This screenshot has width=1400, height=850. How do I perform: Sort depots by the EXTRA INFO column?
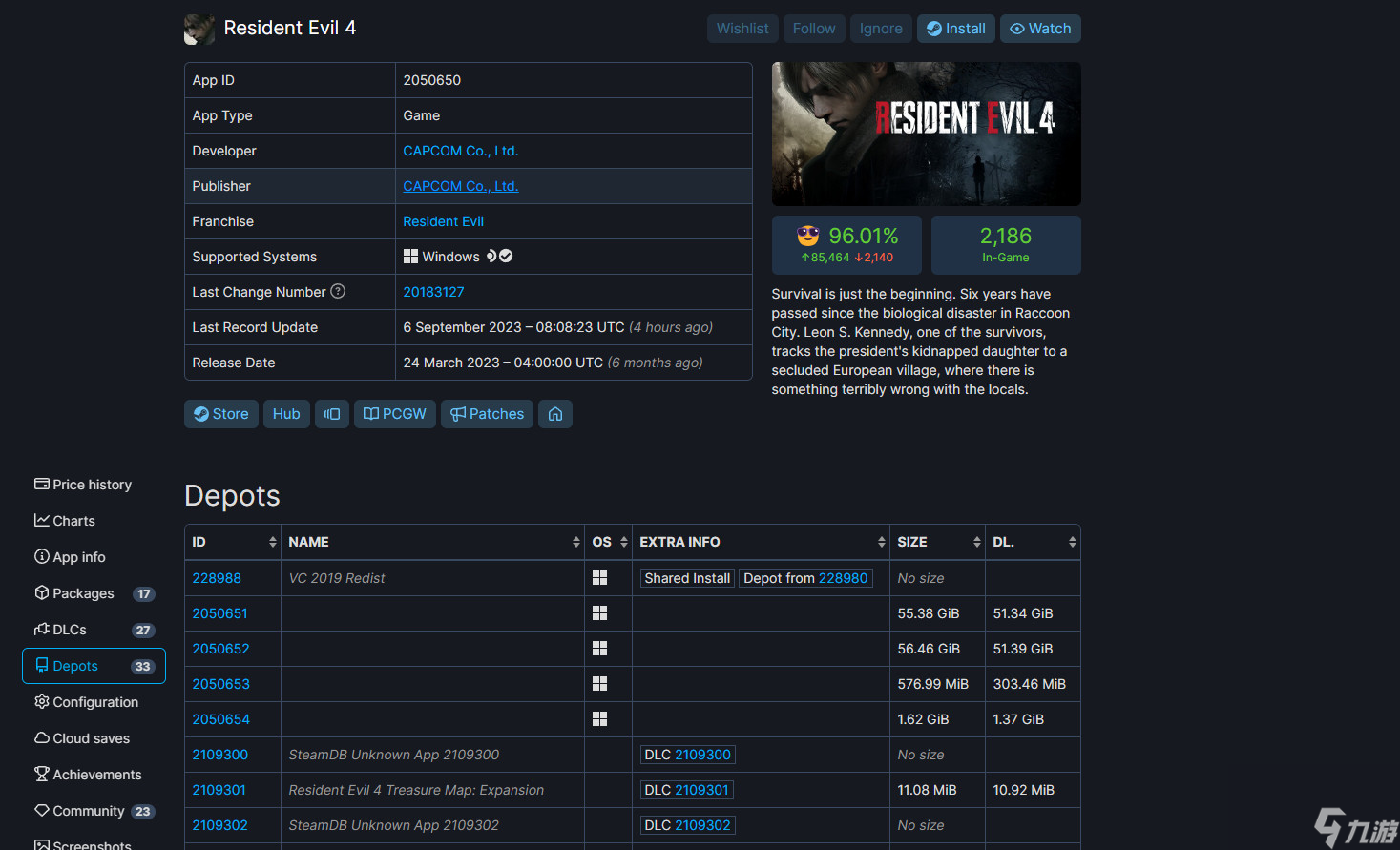tap(762, 542)
